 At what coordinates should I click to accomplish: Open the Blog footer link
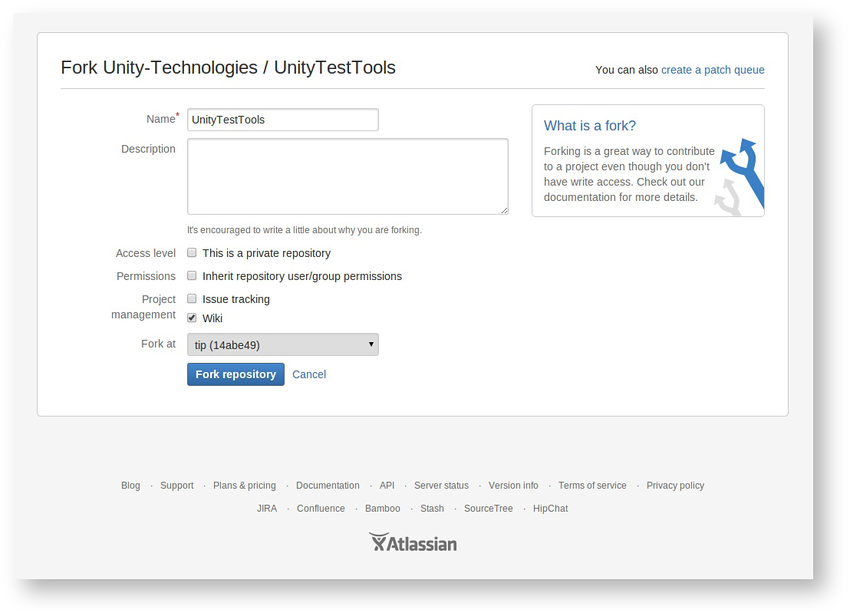tap(131, 486)
